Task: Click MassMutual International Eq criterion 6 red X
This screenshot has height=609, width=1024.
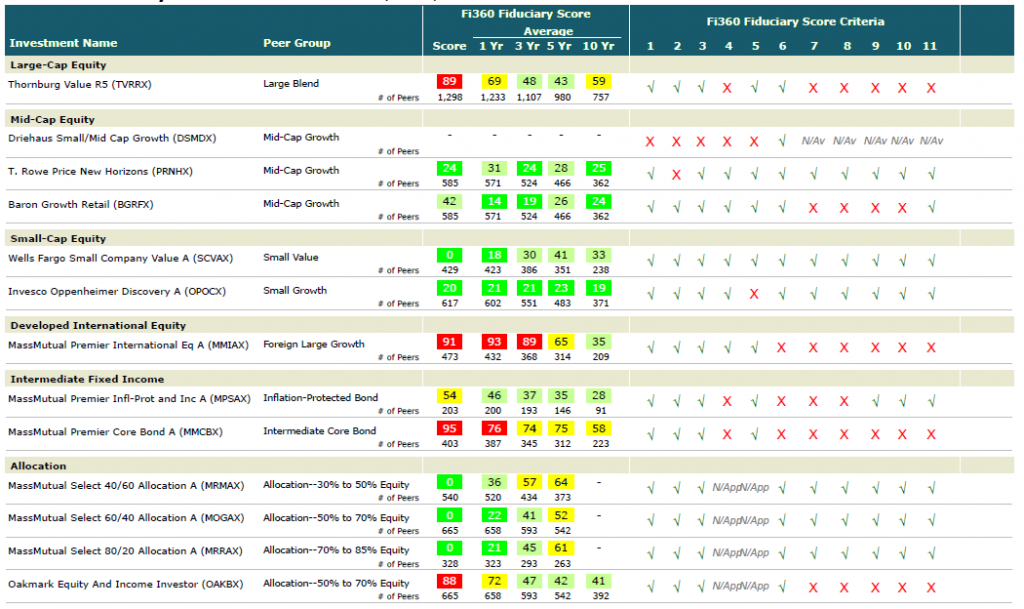Action: coord(782,348)
